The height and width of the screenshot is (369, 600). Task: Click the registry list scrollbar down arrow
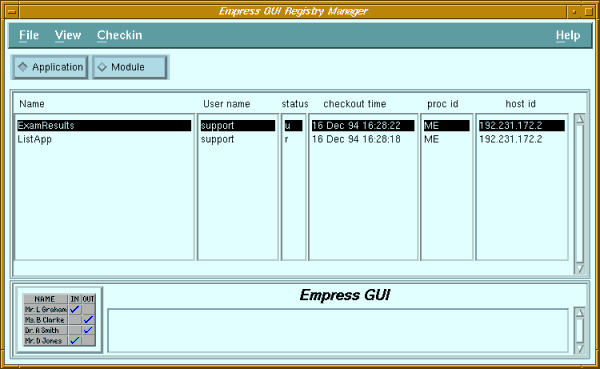click(x=580, y=269)
